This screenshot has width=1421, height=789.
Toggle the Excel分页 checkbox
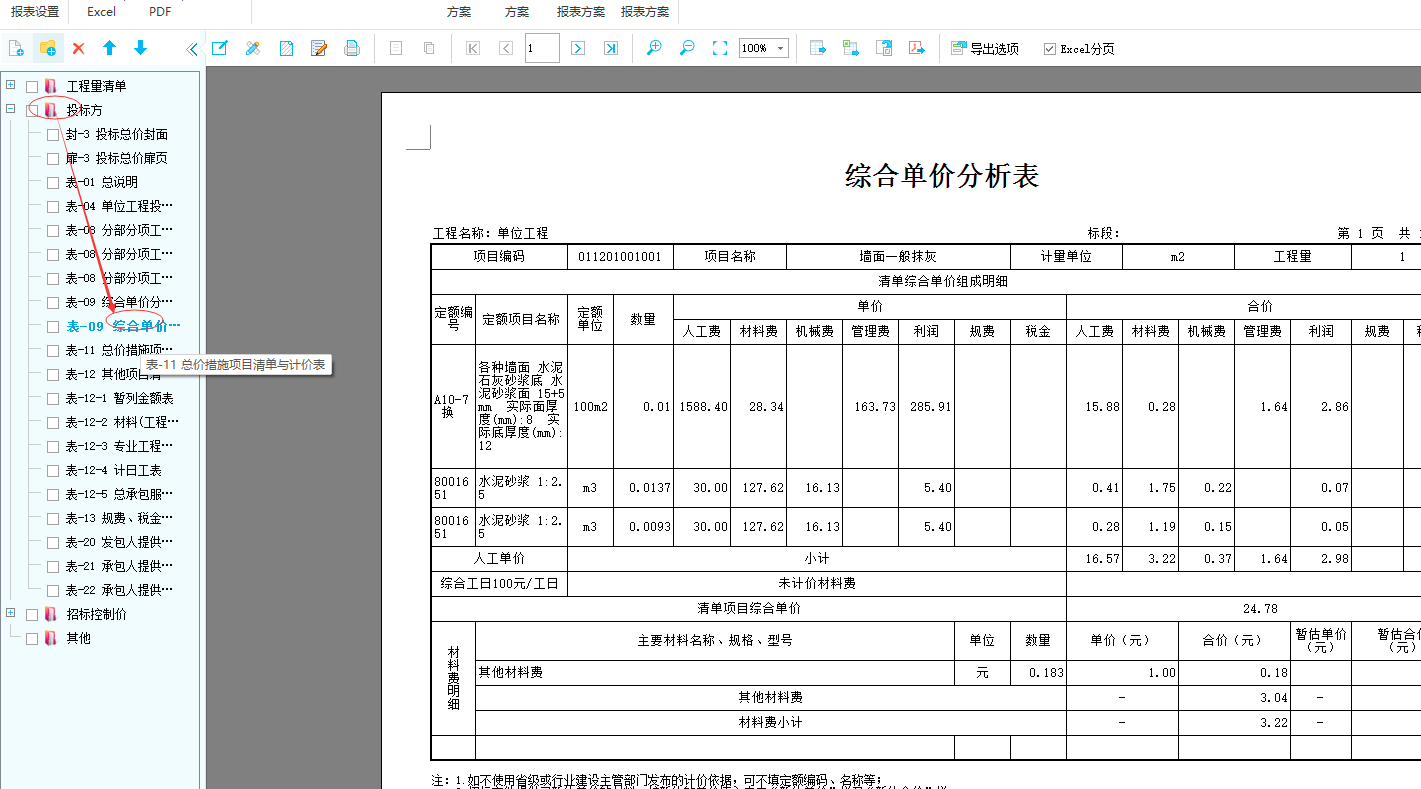[1049, 49]
